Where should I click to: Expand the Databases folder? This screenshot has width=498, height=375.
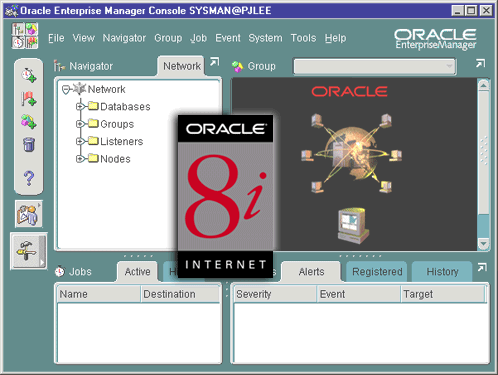[x=80, y=106]
